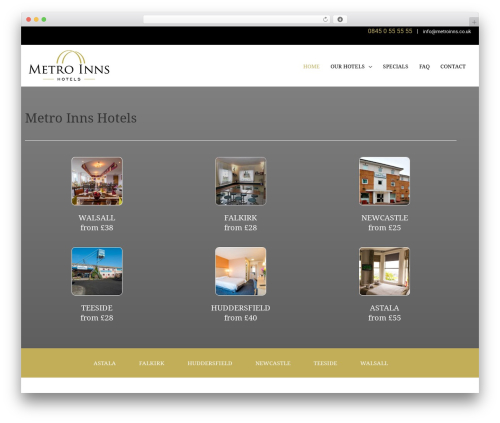Open a new browser tab with plus
This screenshot has width=500, height=423.
click(474, 22)
